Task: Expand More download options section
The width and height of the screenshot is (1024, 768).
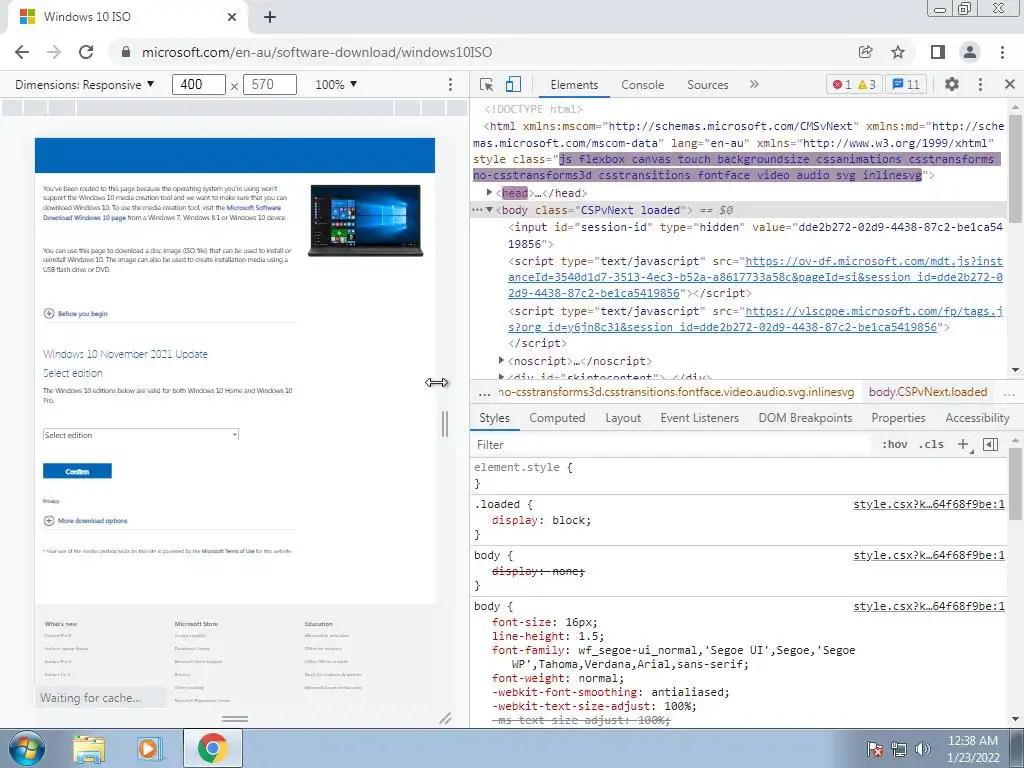Action: (x=86, y=520)
